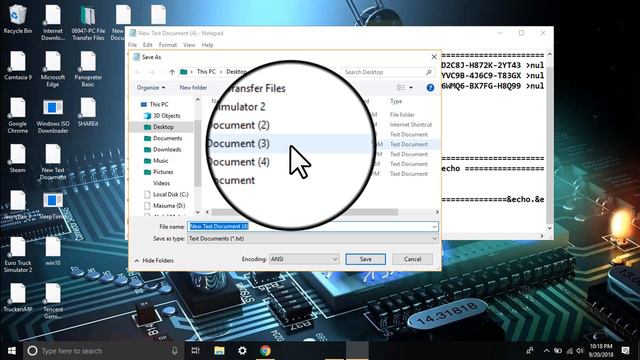Select the 06947-PC File Transfer Files folder icon
The image size is (640, 360).
point(88,22)
